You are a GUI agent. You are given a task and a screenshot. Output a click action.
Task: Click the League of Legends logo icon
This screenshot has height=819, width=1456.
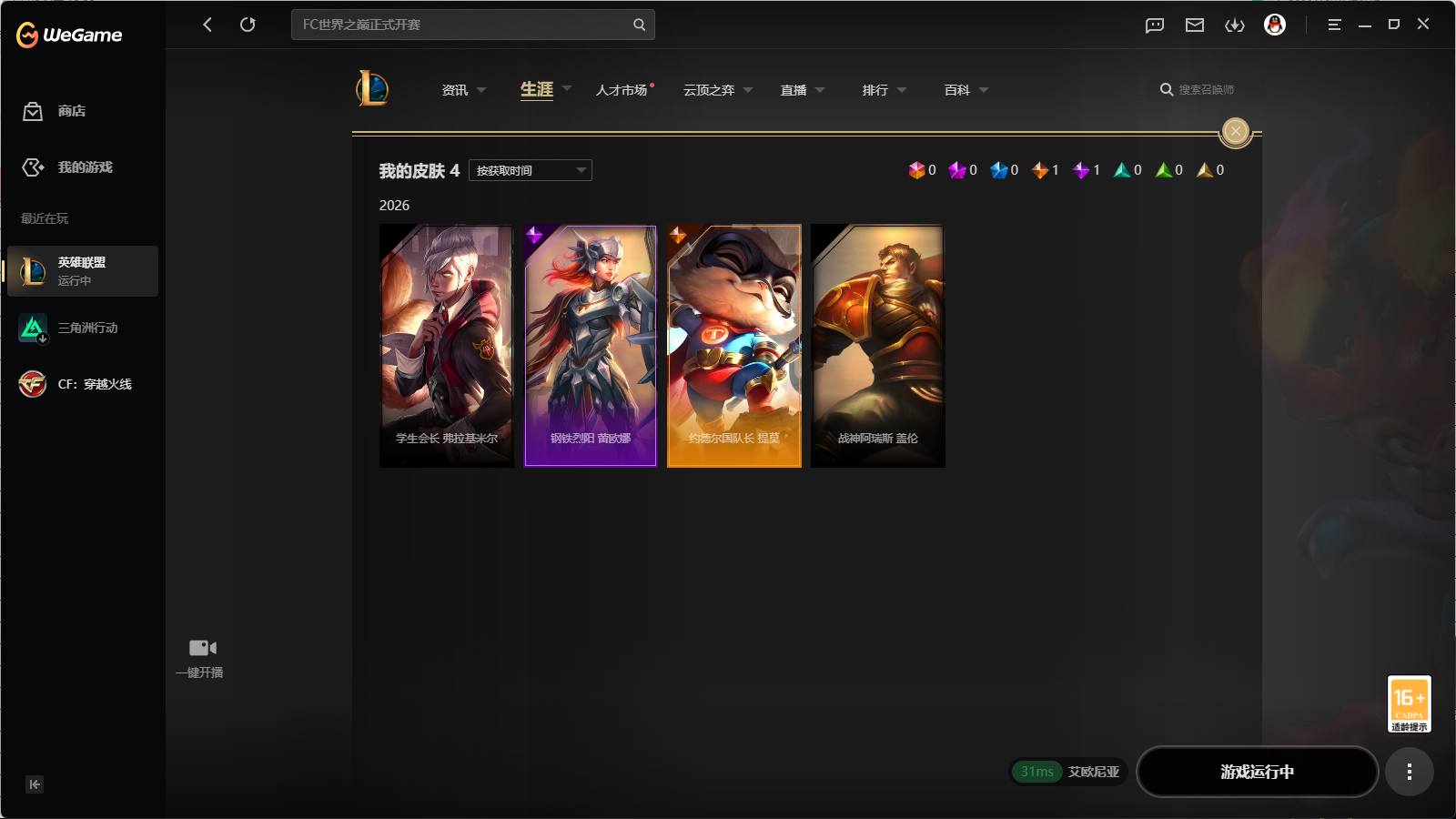coord(372,89)
